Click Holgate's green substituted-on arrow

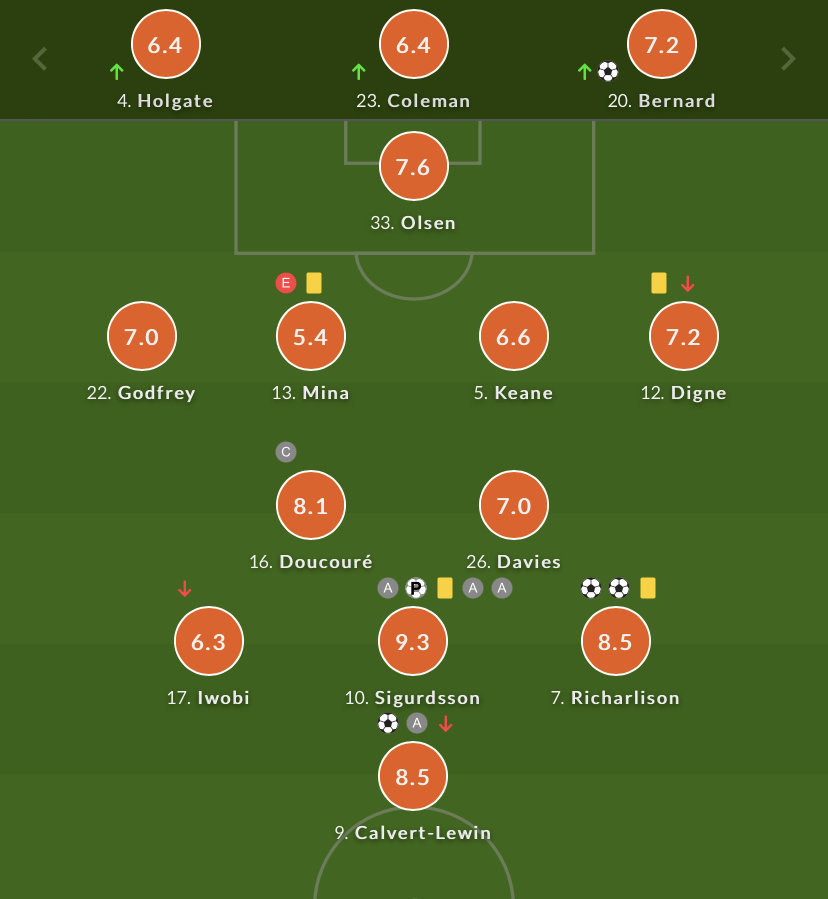116,72
